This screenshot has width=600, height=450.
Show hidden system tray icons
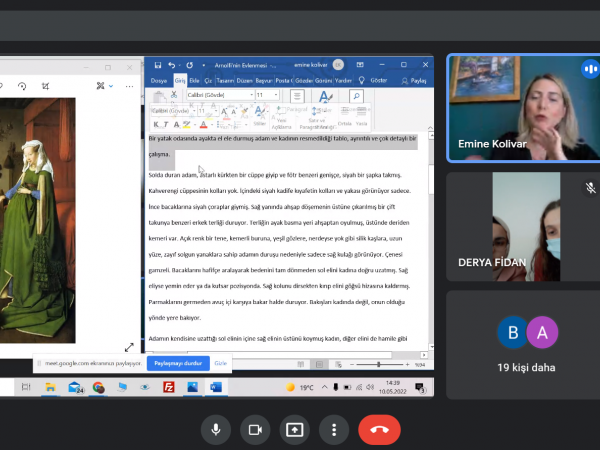pos(324,387)
